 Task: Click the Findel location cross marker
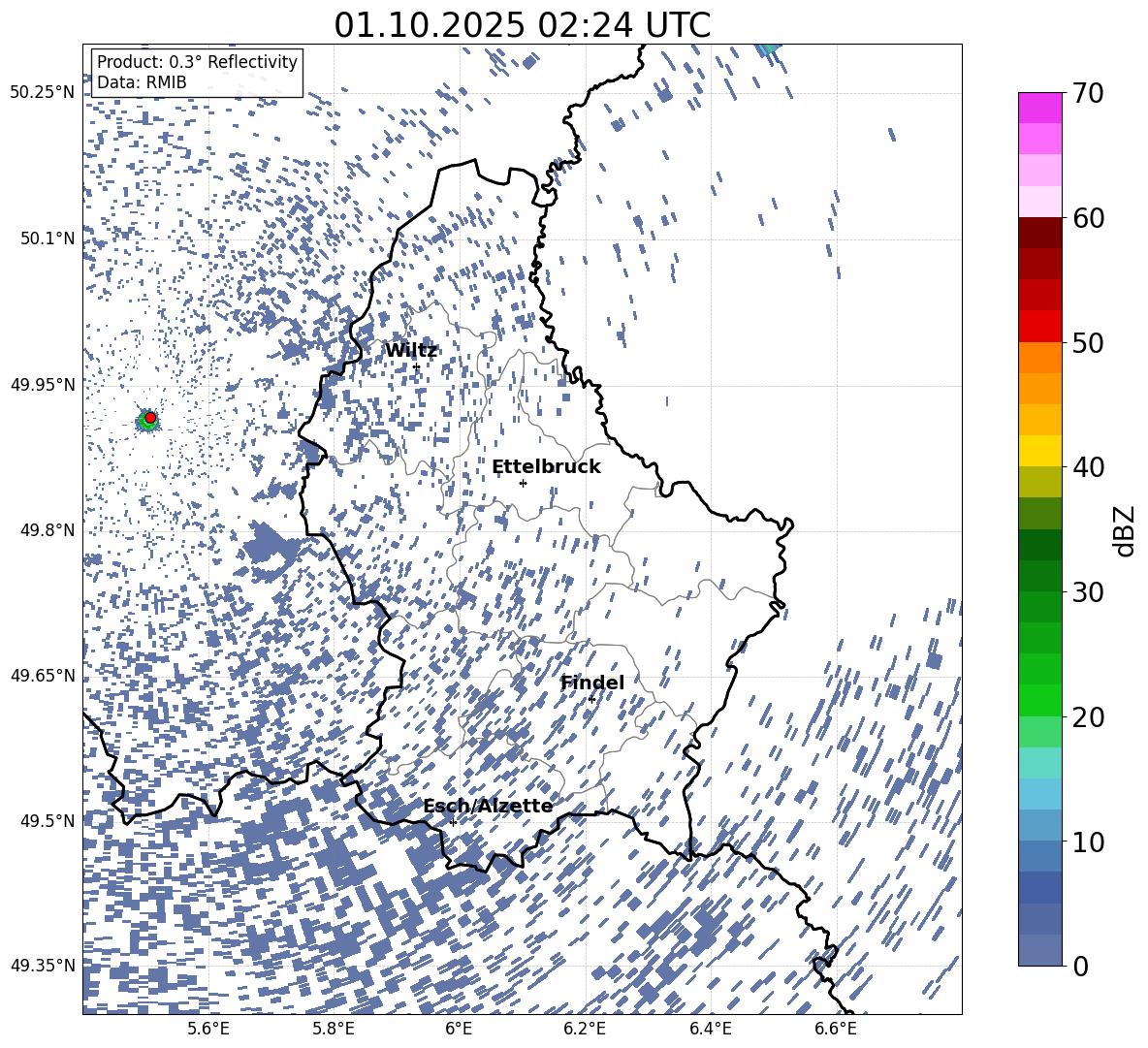591,699
